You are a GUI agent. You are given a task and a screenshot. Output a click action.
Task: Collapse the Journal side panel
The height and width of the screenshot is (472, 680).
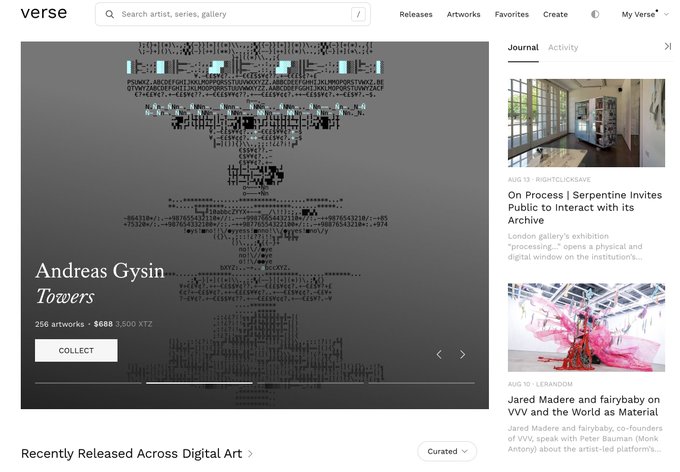pyautogui.click(x=667, y=46)
